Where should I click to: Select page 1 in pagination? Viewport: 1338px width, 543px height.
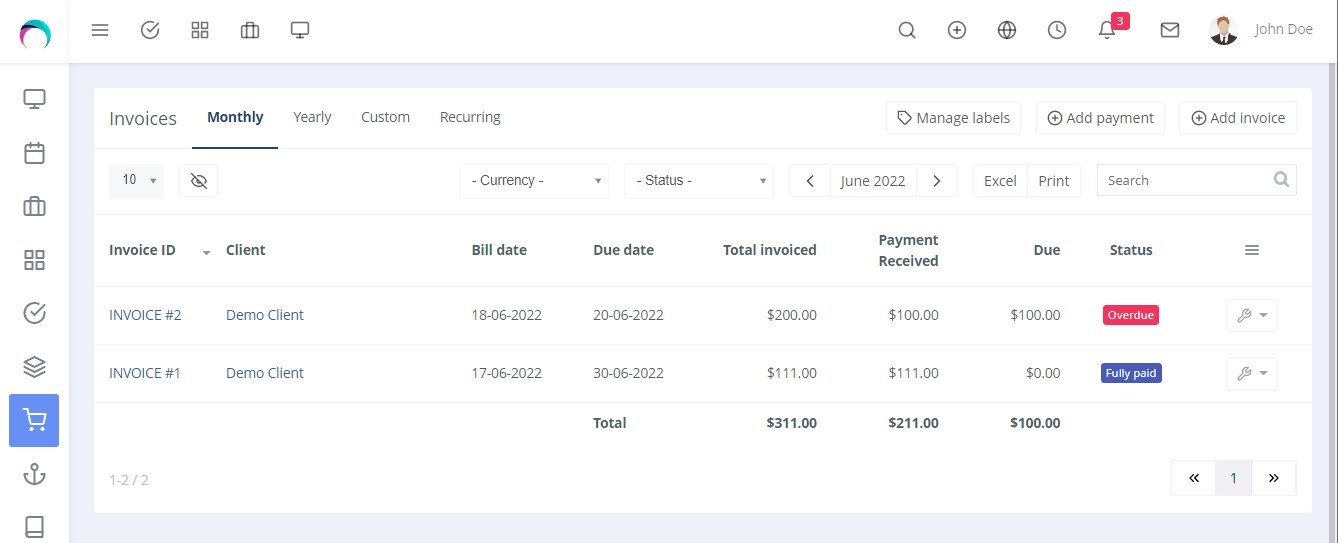point(1233,478)
